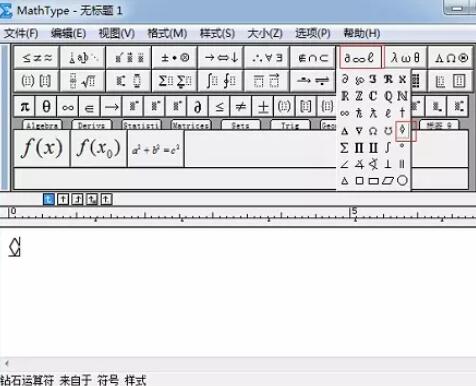Open the 文件(F) menu

coord(21,33)
